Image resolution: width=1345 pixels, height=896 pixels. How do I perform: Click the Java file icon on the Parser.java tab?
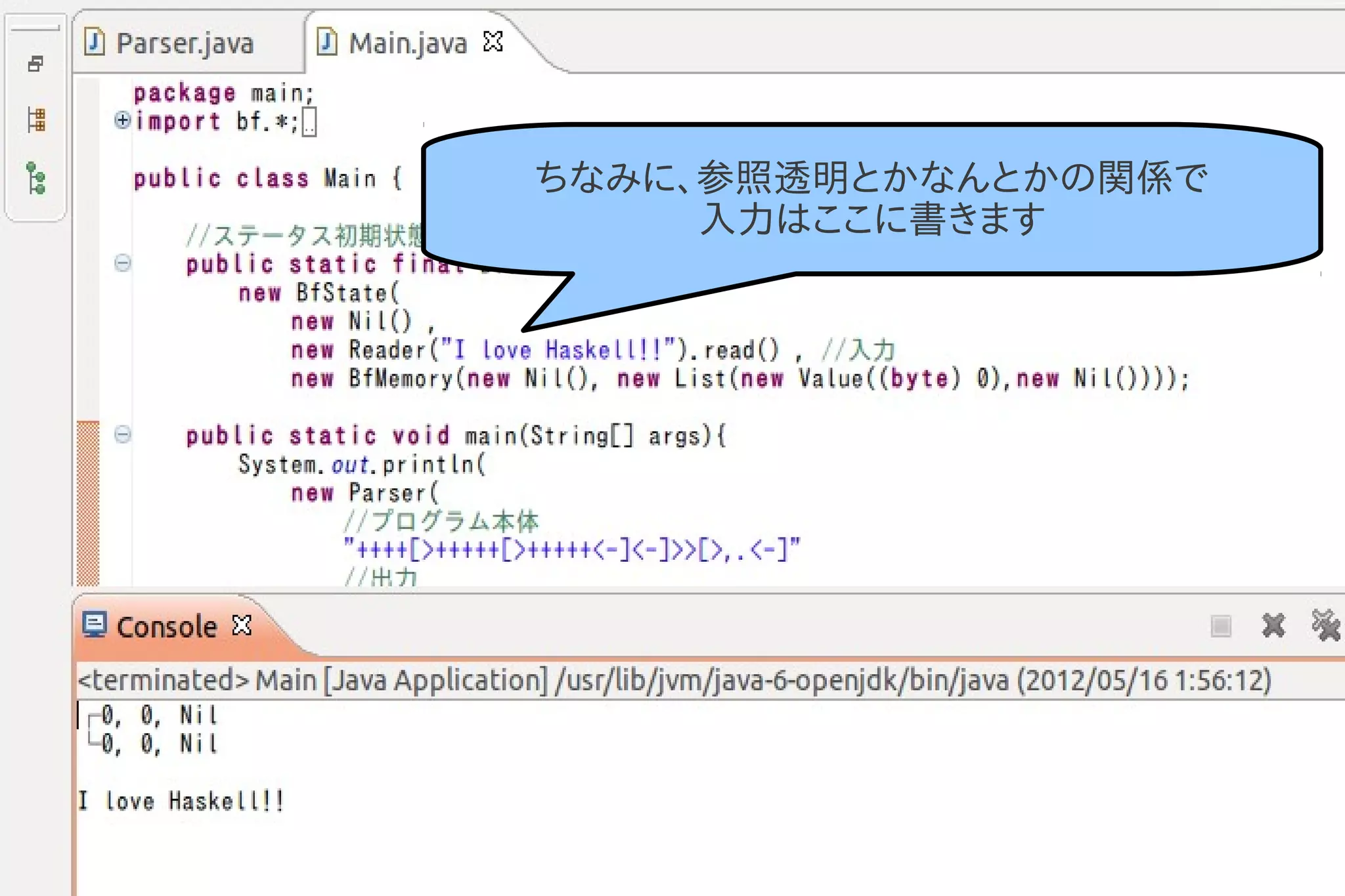95,43
